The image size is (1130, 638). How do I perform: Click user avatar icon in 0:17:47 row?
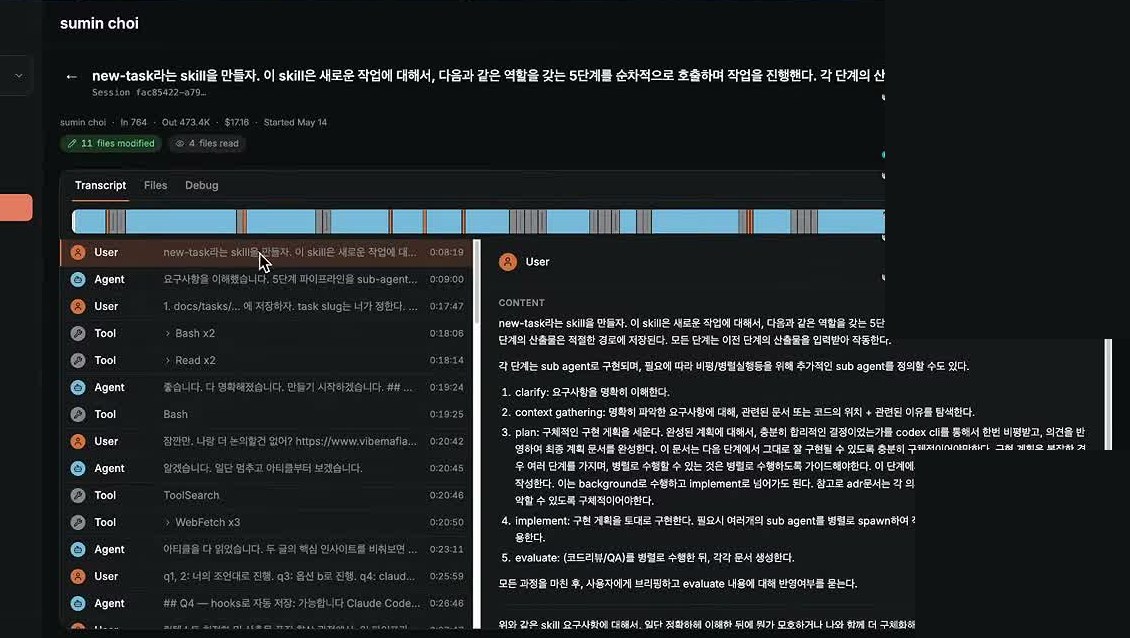[78, 306]
